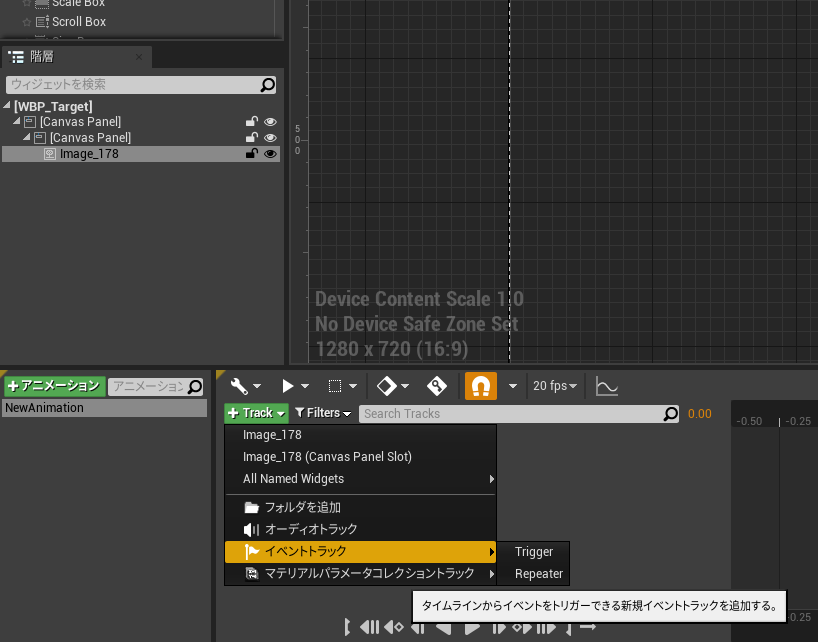
Task: Expand the All Named Widgets submenu
Action: tap(360, 479)
